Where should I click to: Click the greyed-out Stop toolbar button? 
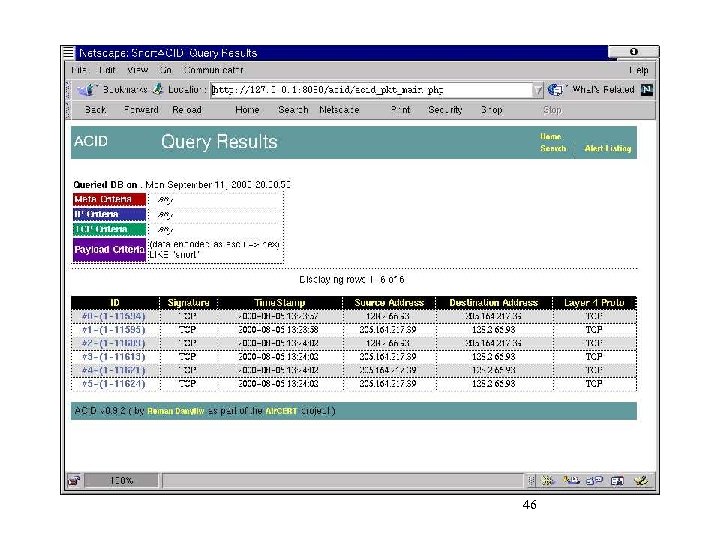pos(552,110)
